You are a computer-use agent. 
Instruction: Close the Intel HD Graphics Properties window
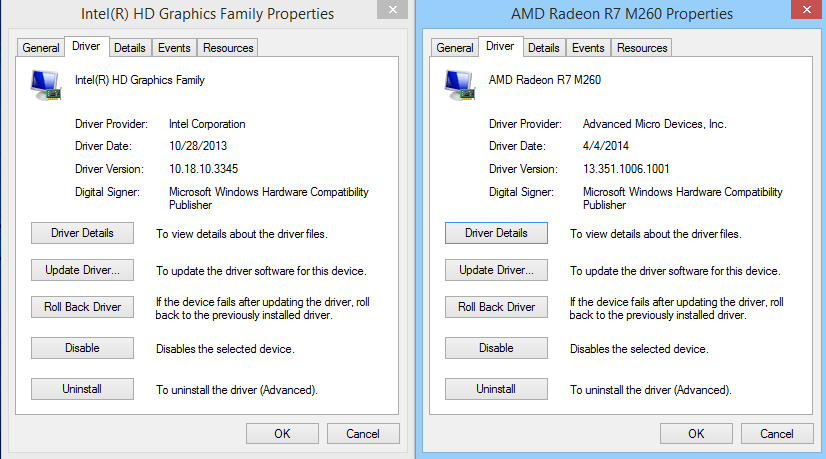click(392, 9)
